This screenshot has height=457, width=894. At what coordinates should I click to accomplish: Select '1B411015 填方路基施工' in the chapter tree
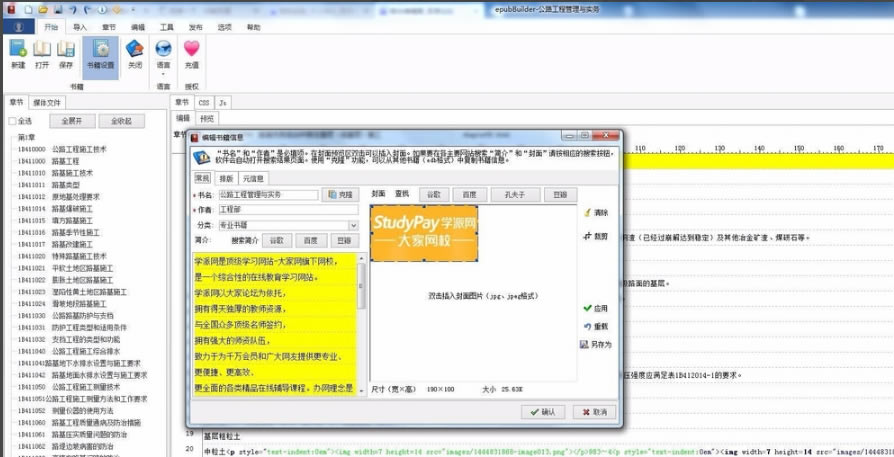(x=55, y=221)
